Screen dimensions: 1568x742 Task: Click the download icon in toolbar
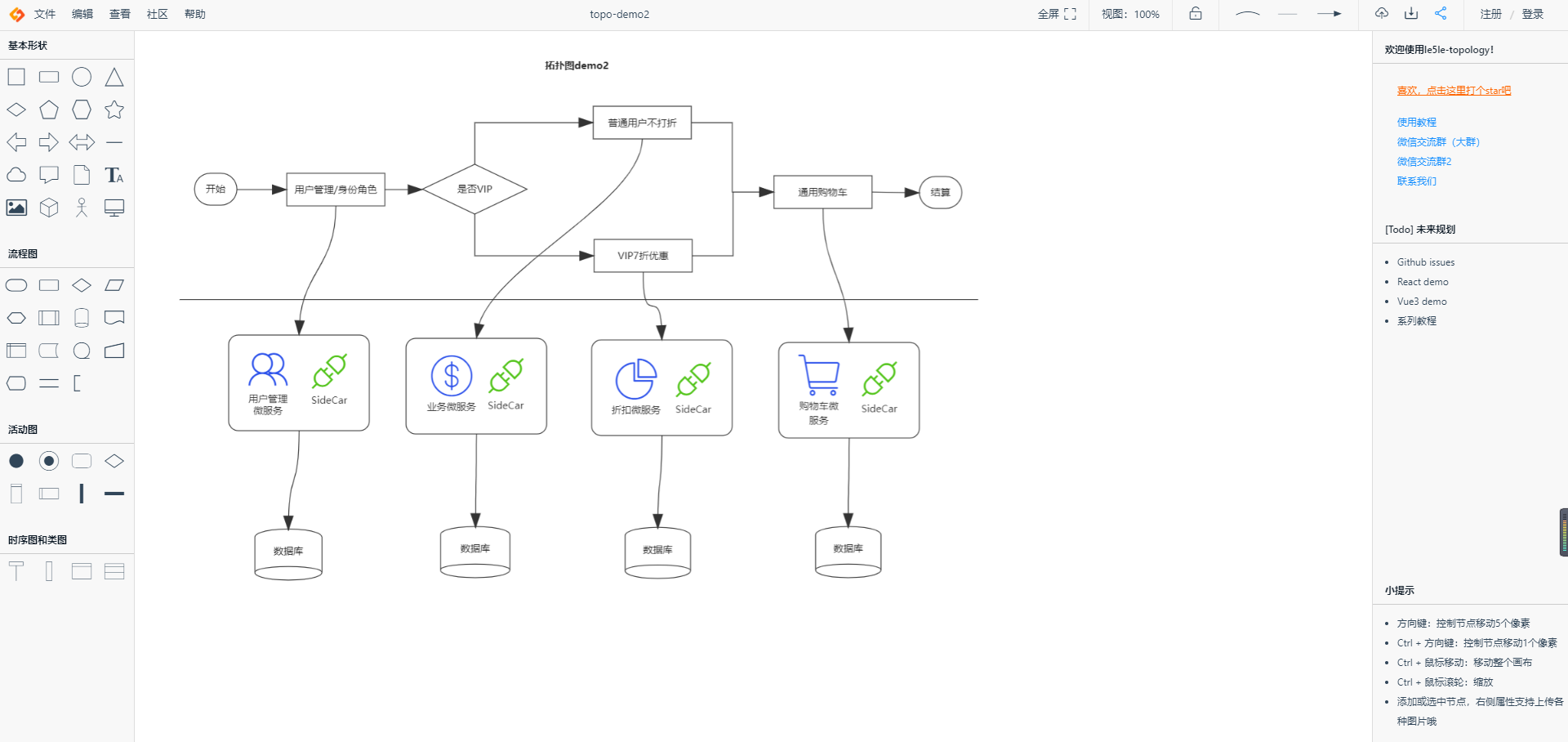(x=1411, y=13)
